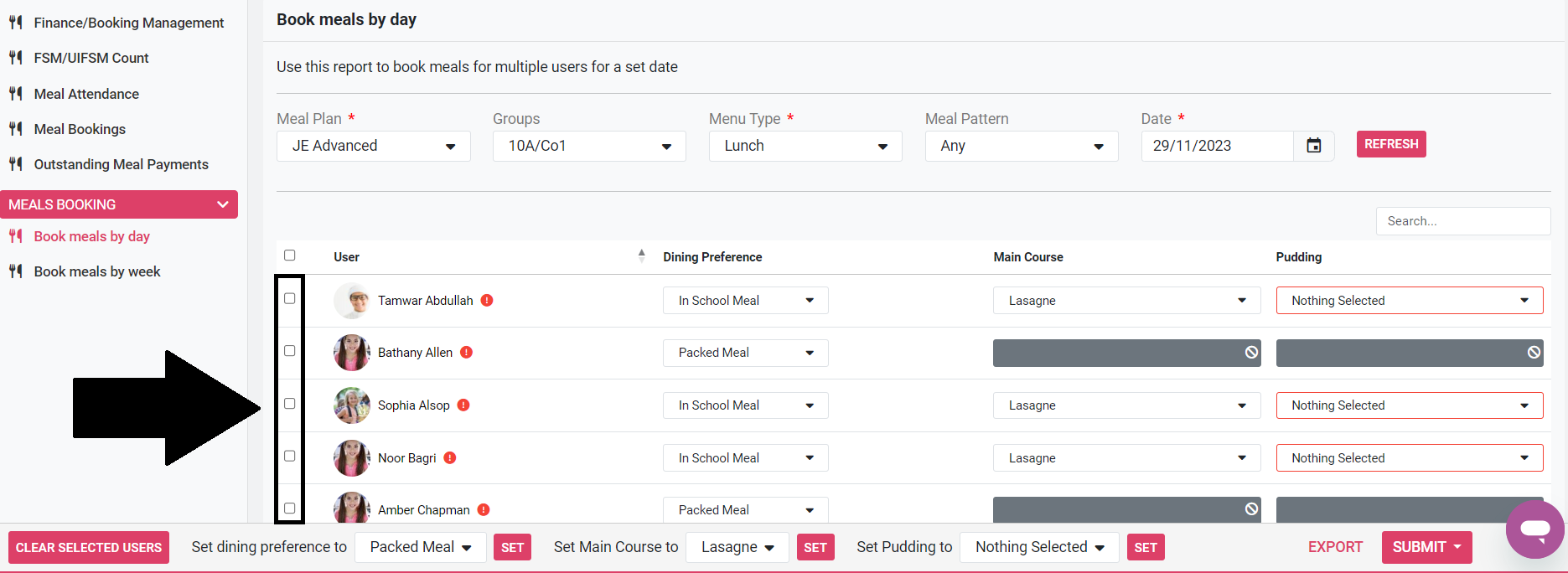
Task: Open the Meal Plan dropdown
Action: point(373,146)
